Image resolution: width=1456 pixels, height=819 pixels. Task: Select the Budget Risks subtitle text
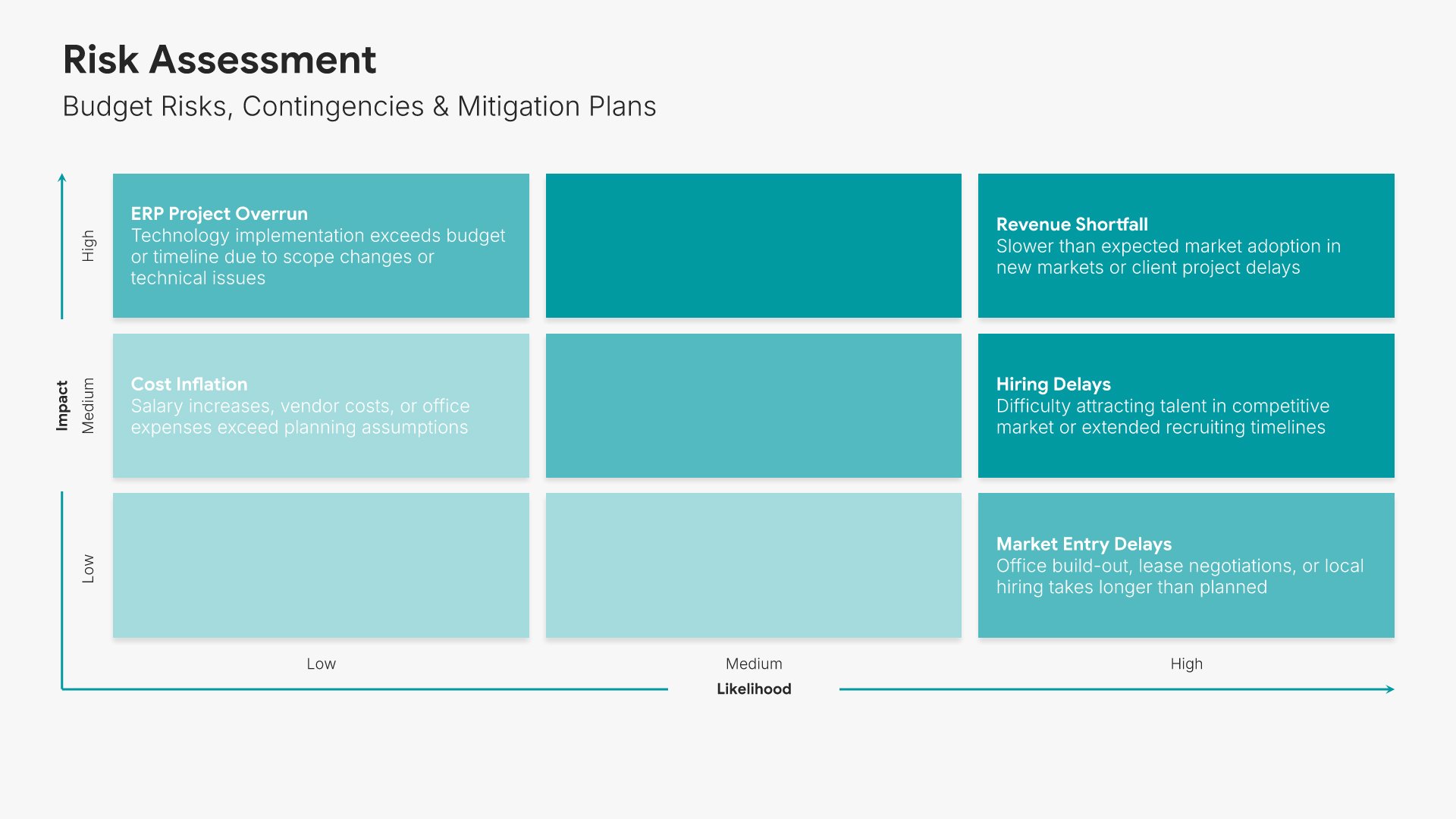click(359, 106)
